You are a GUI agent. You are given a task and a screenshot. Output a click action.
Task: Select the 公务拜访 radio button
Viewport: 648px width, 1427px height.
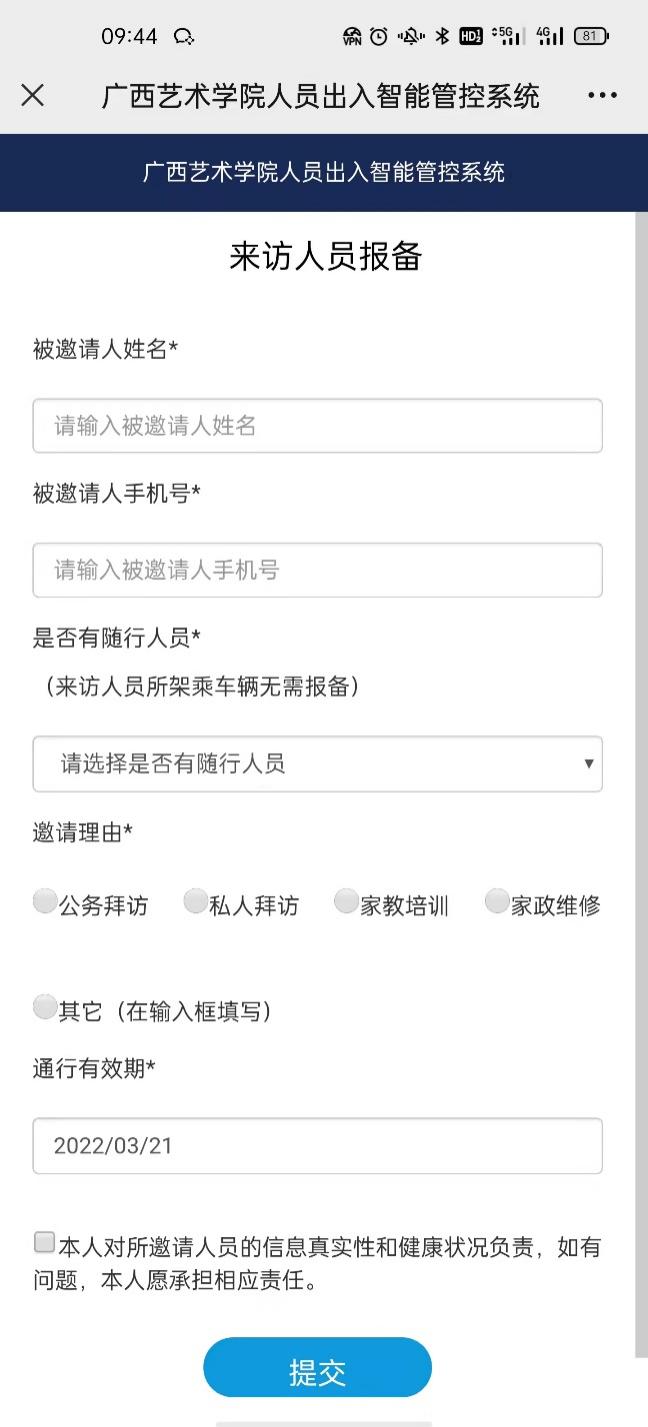click(45, 902)
